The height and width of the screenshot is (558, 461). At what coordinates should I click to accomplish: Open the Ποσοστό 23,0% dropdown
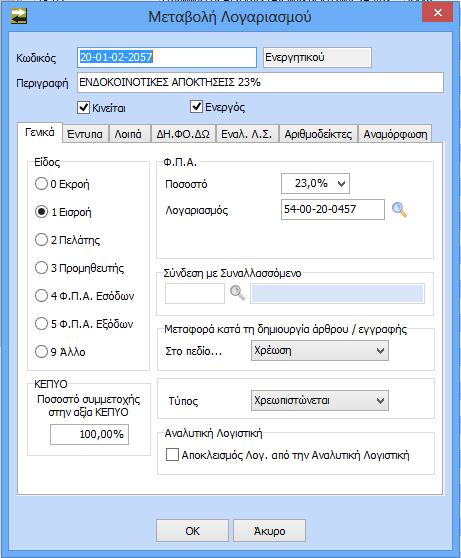(x=315, y=184)
